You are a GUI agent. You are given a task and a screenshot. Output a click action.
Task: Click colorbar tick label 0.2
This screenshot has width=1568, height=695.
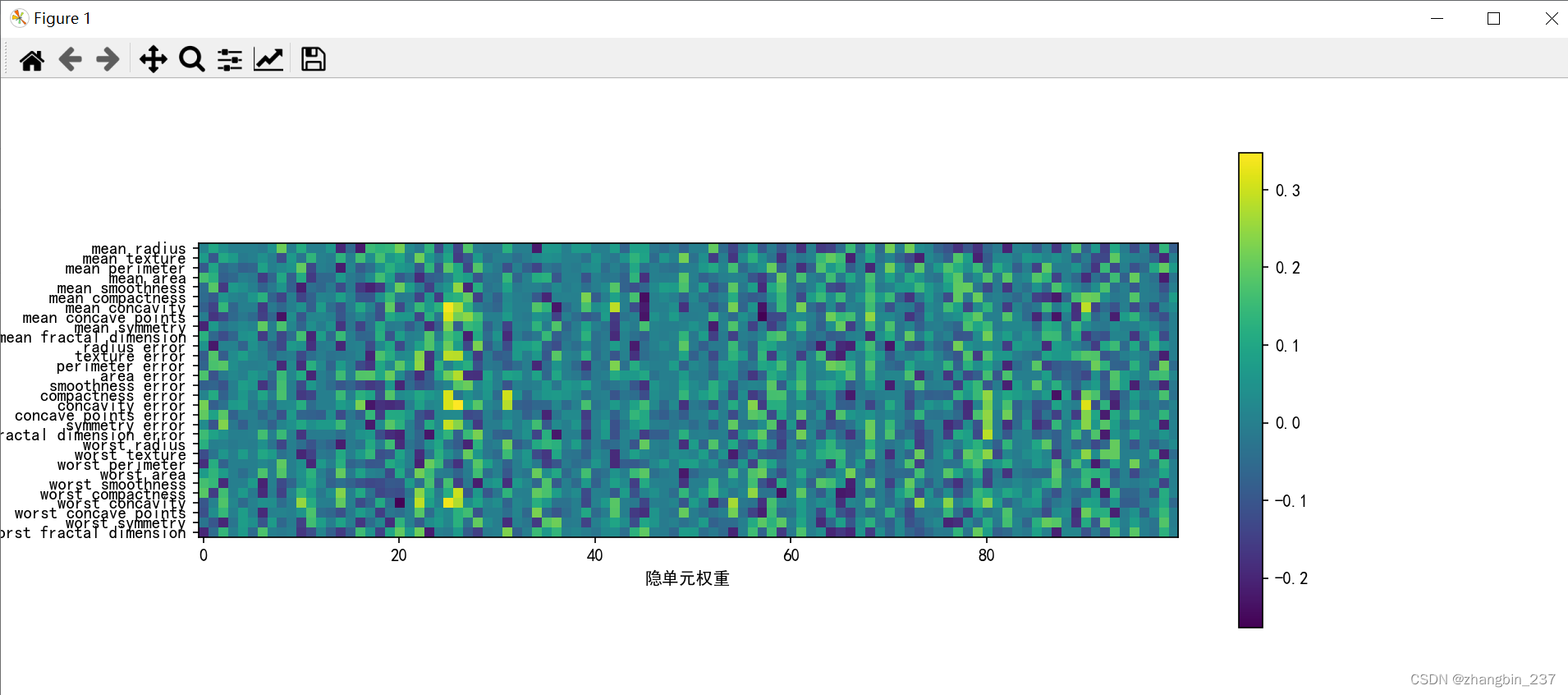click(x=1288, y=268)
